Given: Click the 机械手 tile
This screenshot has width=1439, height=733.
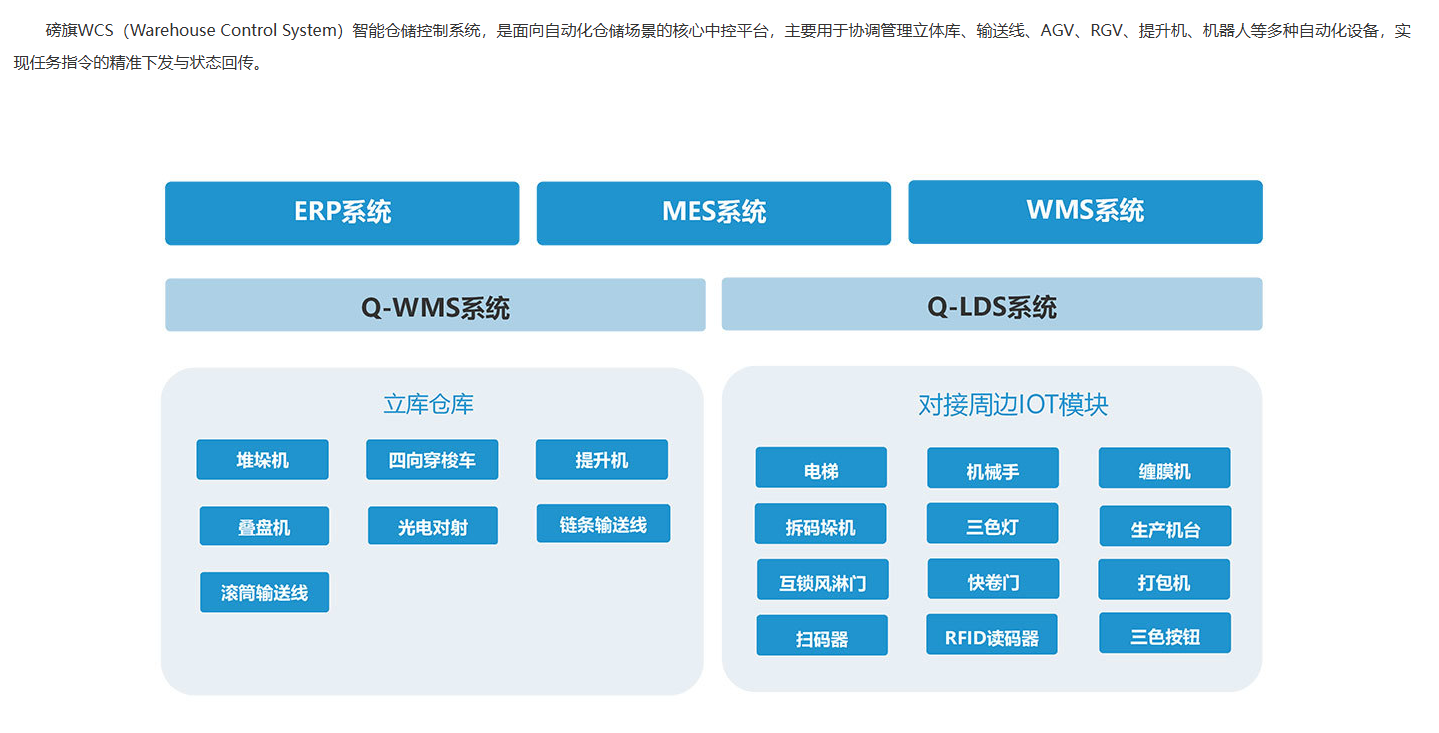Looking at the screenshot, I should pos(992,468).
